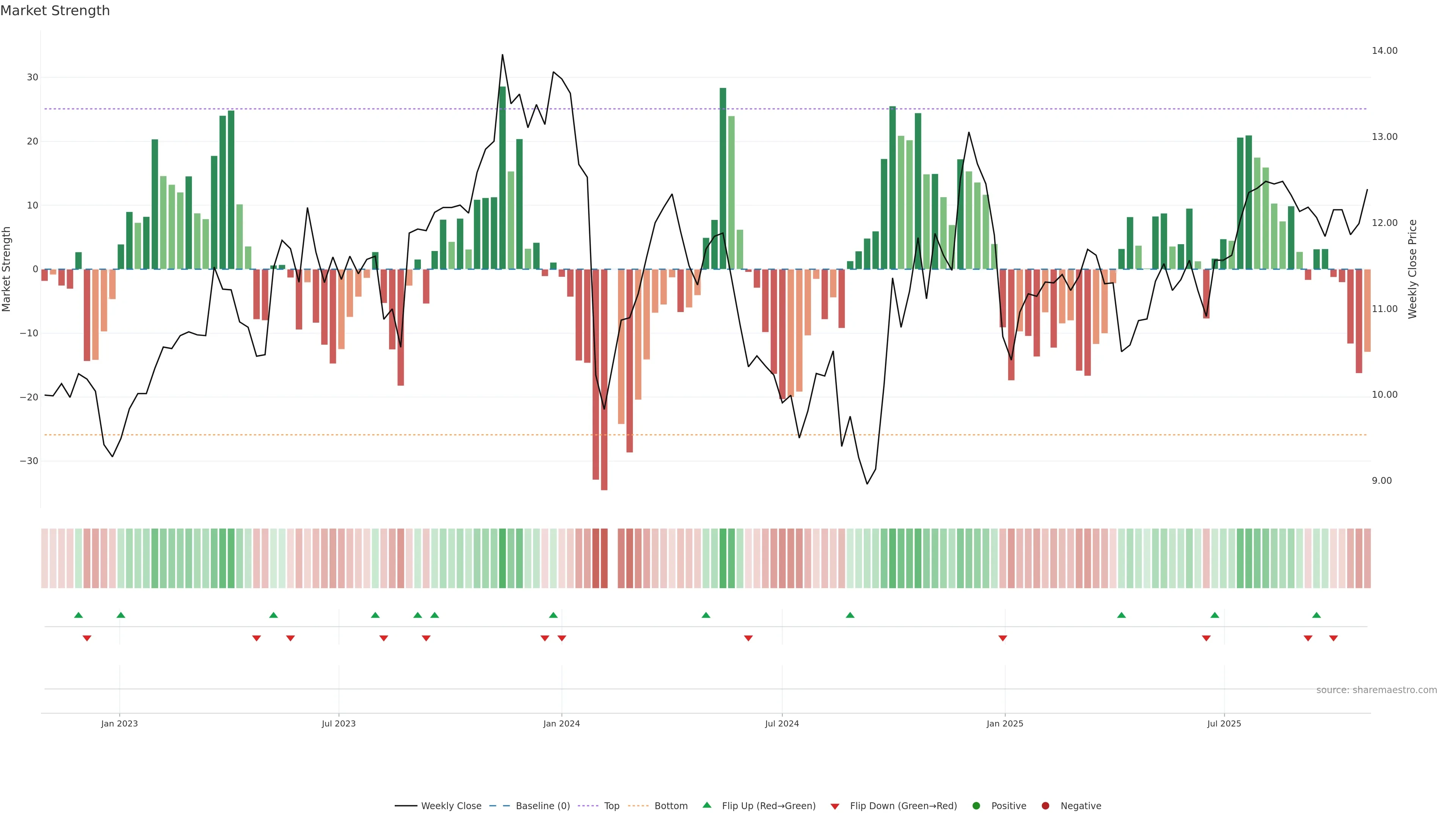
Task: Click the 14.00 Weekly Close Price tick label
Action: [x=1384, y=51]
